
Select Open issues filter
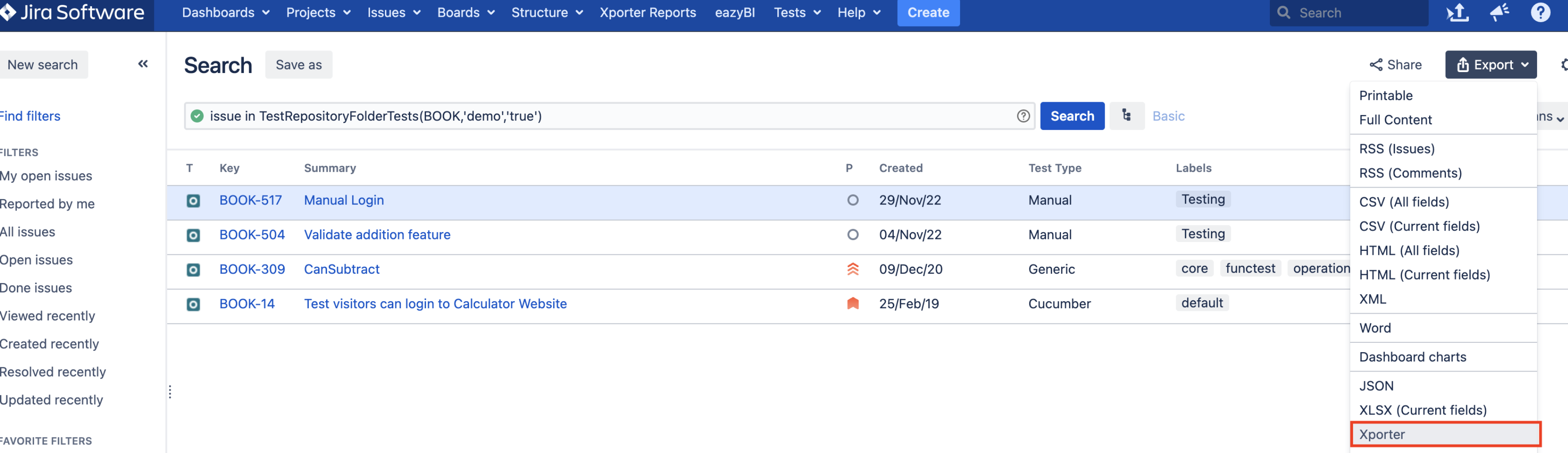36,260
